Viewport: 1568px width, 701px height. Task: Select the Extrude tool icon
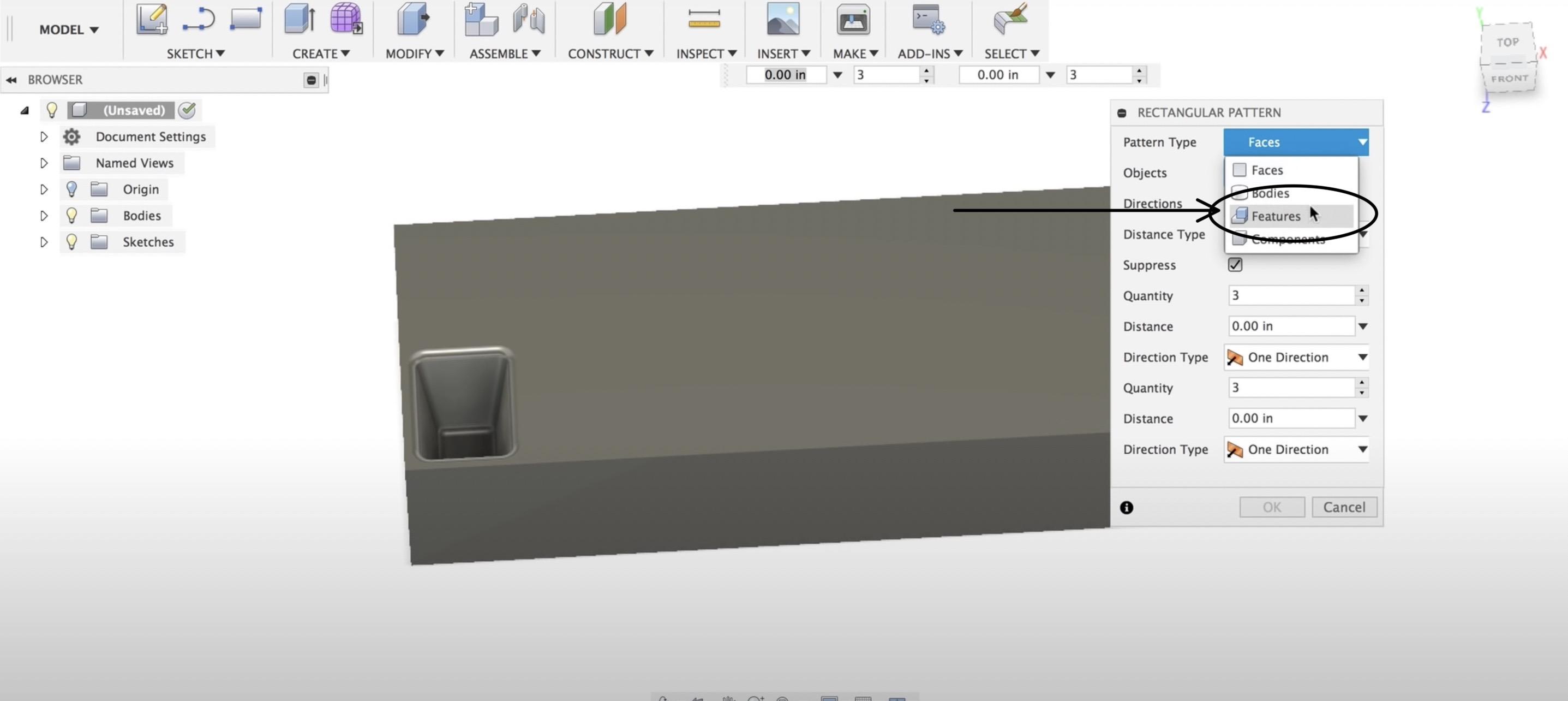[x=300, y=18]
